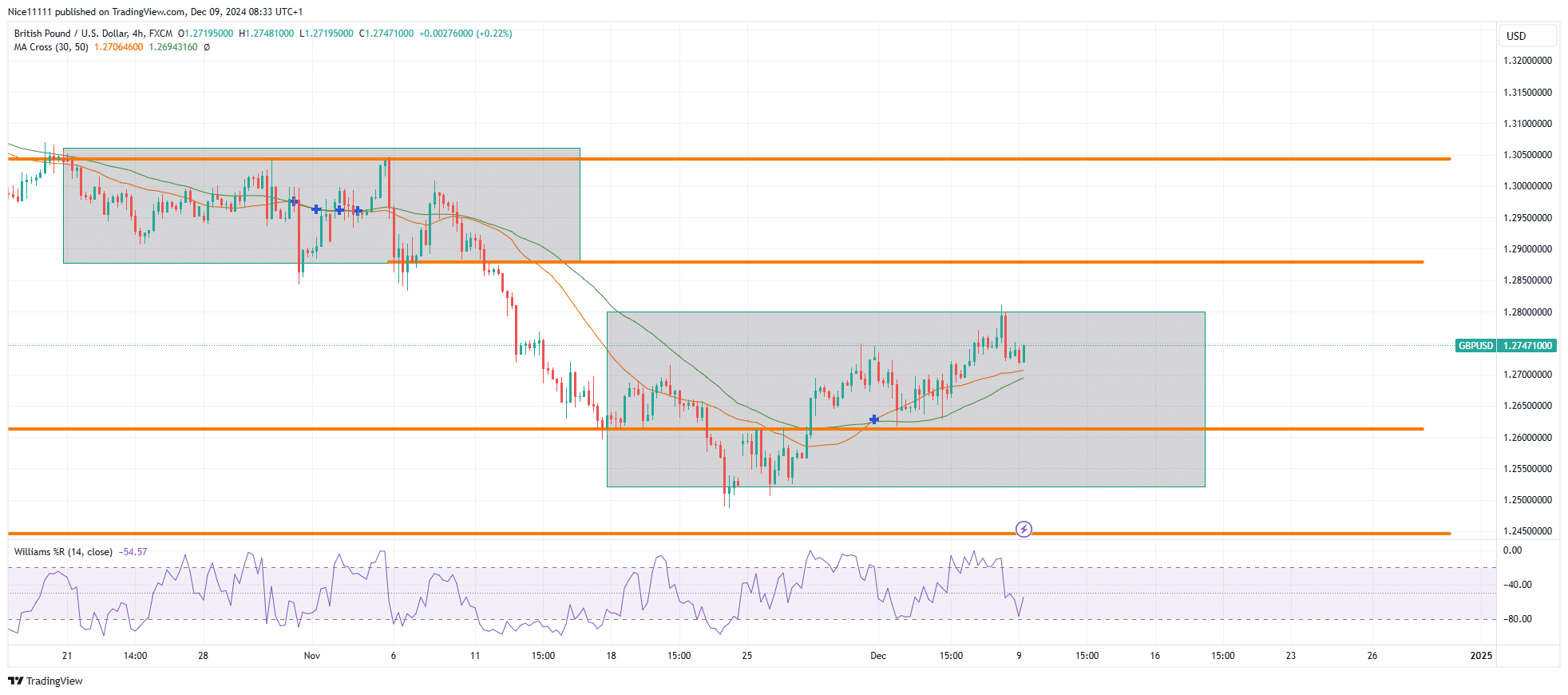Viewport: 1568px width, 695px height.
Task: Click the 2025 label on time axis
Action: [x=1481, y=656]
